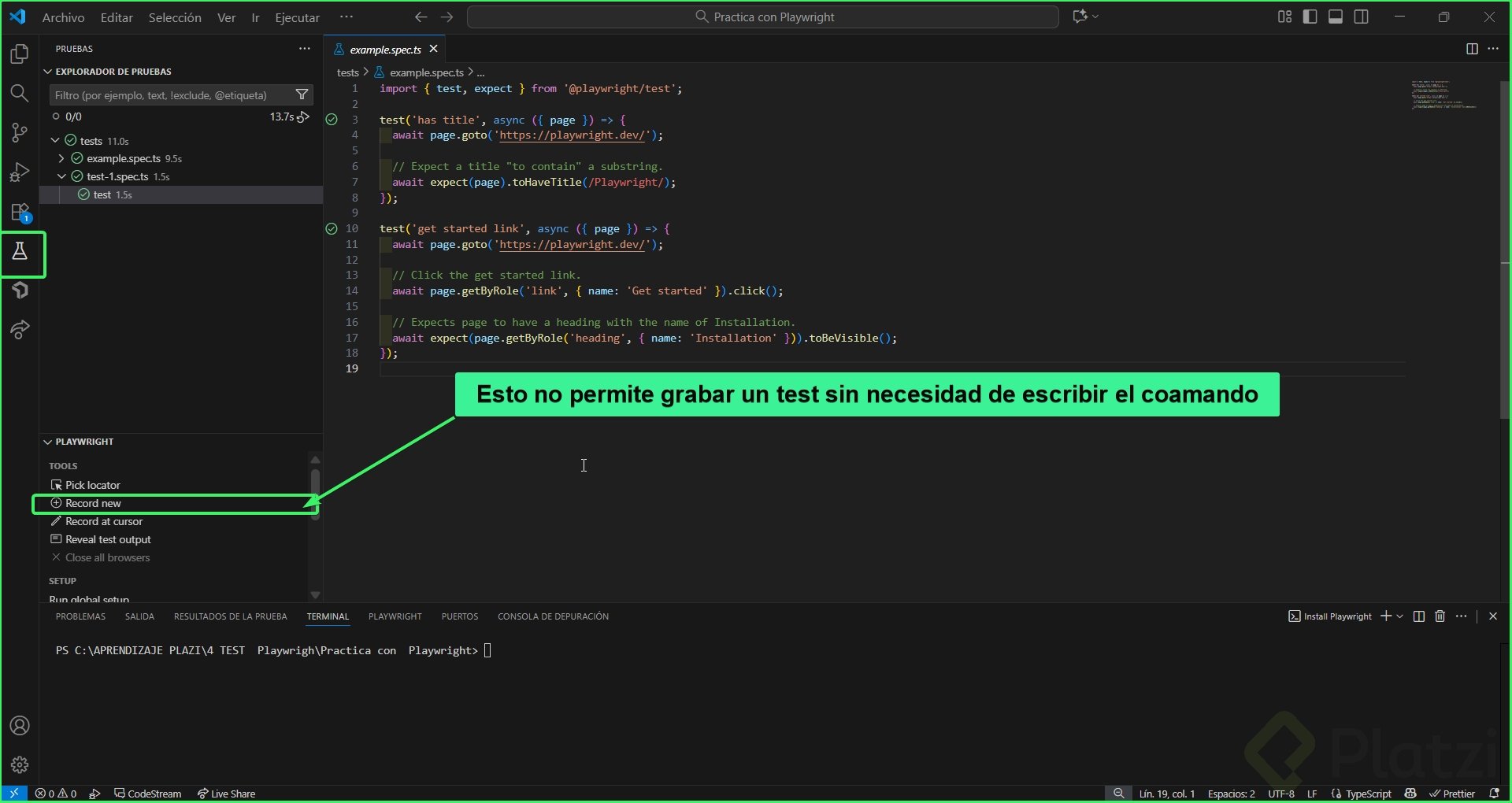Image resolution: width=1512 pixels, height=803 pixels.
Task: Collapse test-1.spec.ts in test tree
Action: (x=61, y=177)
